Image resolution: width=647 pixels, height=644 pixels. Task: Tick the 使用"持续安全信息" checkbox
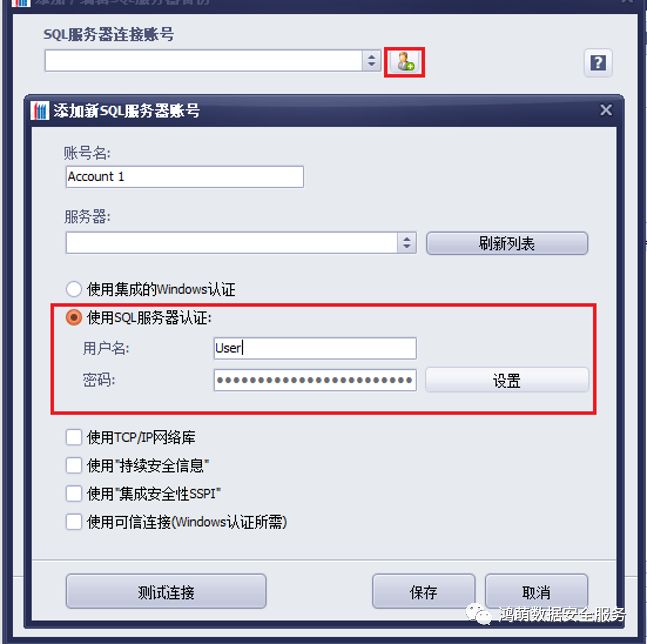74,465
